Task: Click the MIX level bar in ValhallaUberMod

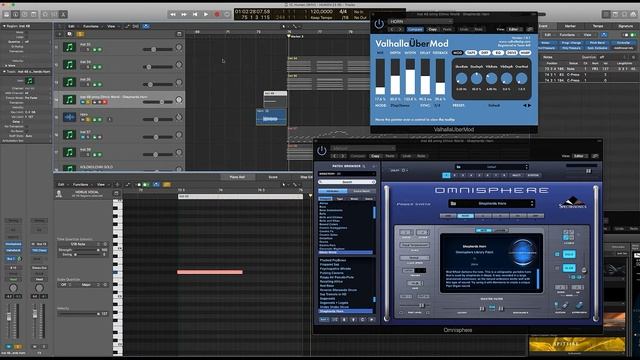Action: [x=380, y=76]
